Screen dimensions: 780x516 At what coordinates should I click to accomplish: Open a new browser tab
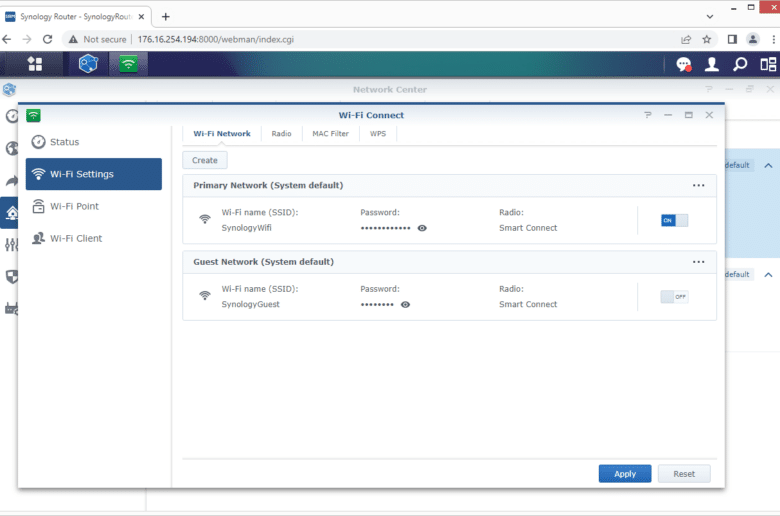(x=166, y=16)
